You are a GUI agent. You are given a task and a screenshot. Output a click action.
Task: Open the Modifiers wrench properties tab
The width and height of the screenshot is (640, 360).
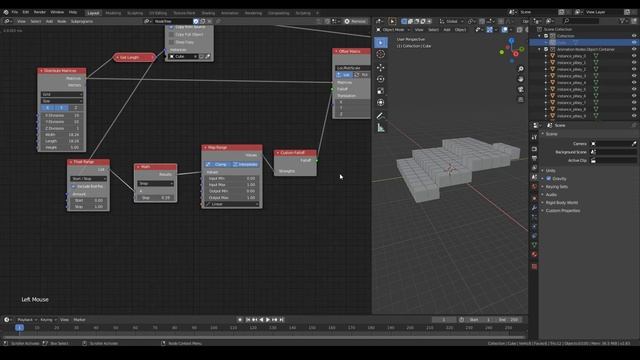pos(534,208)
